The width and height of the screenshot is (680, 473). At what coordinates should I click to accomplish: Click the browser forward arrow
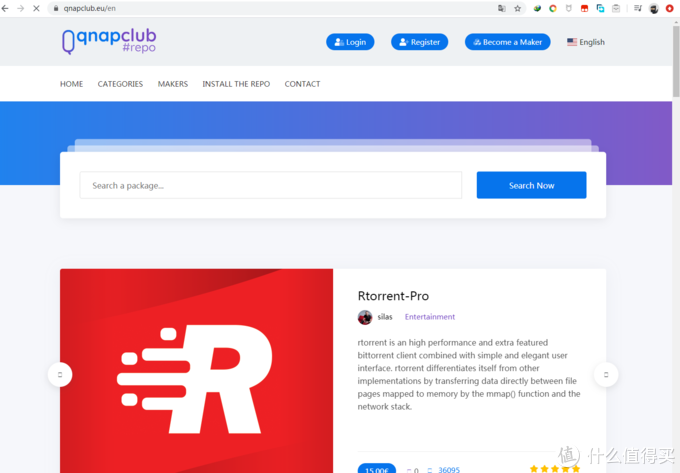(20, 8)
